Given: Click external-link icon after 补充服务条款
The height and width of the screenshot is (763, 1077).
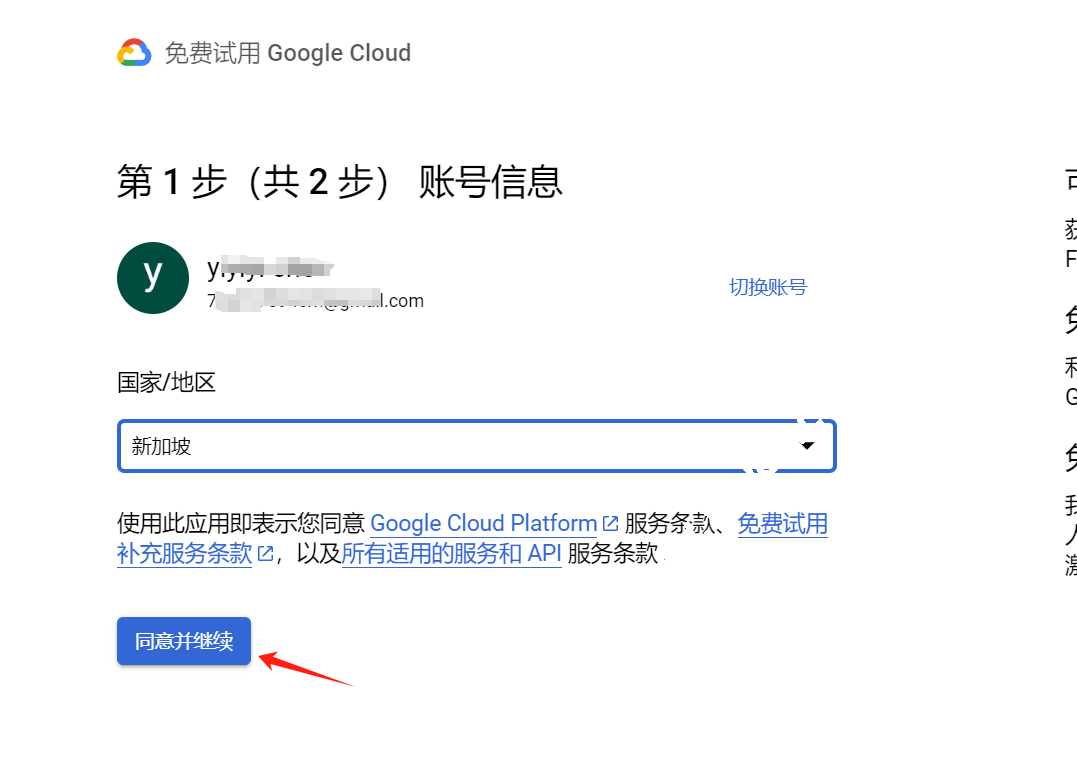Looking at the screenshot, I should [x=265, y=554].
